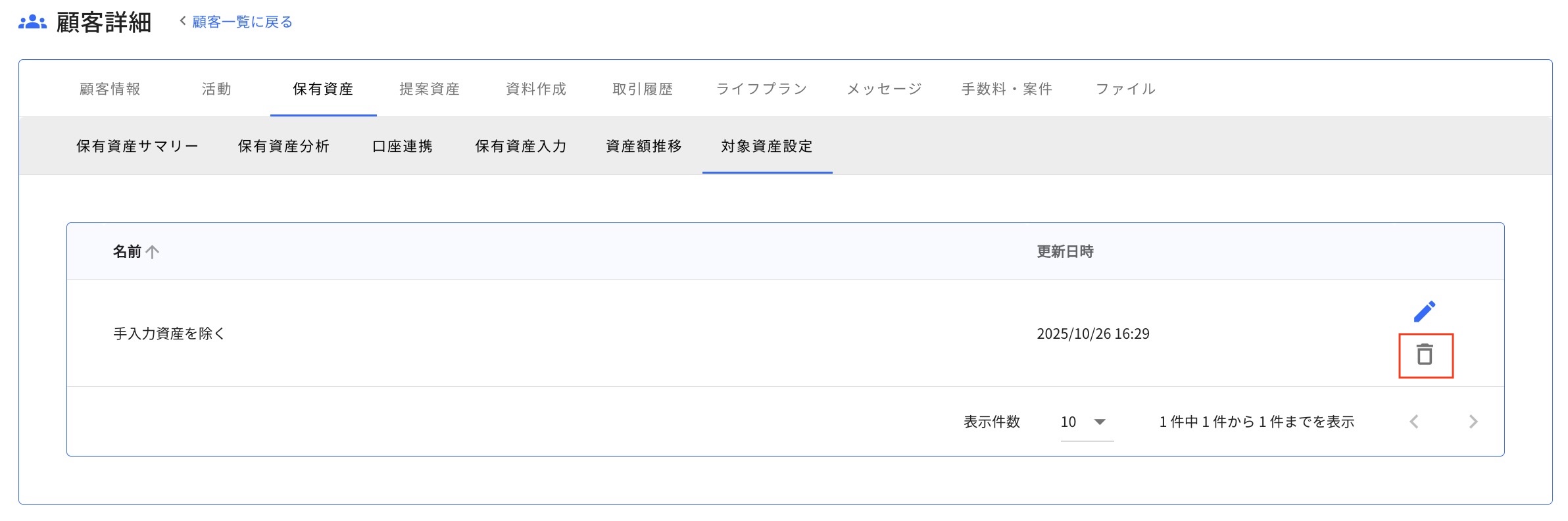Click the 2025/10/26 16:29 timestamp cell
1568x521 pixels.
point(1093,334)
